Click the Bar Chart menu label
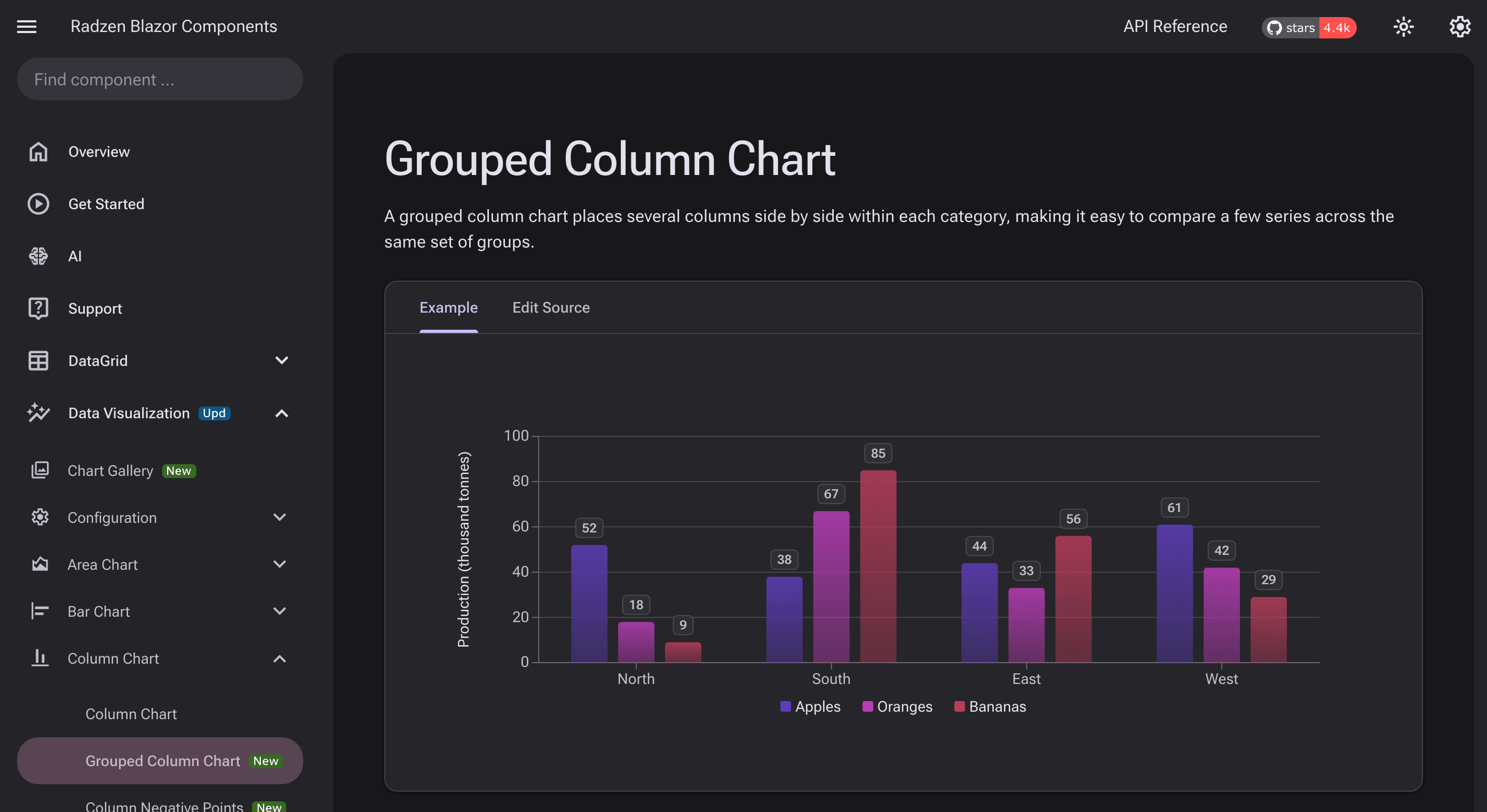 (98, 611)
